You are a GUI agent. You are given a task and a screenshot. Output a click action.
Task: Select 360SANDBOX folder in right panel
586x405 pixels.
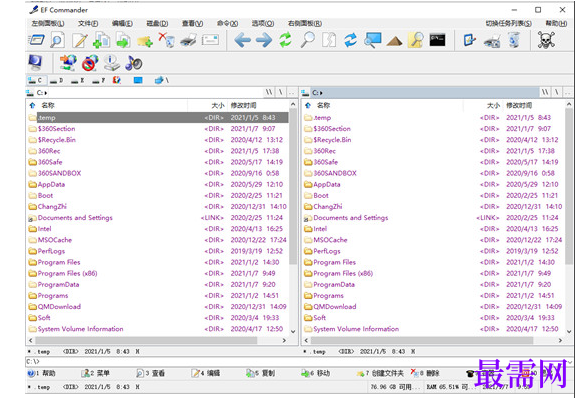tap(335, 173)
